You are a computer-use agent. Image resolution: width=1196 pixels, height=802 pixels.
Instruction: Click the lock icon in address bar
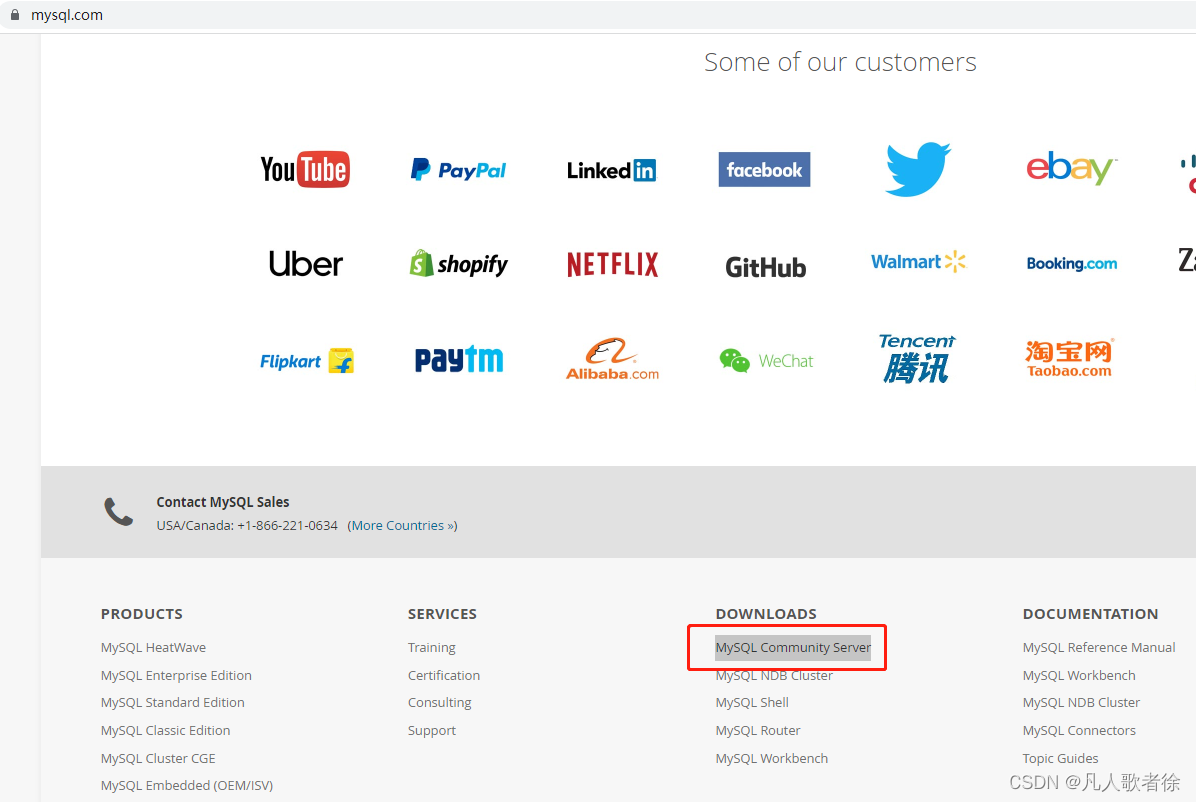(14, 14)
